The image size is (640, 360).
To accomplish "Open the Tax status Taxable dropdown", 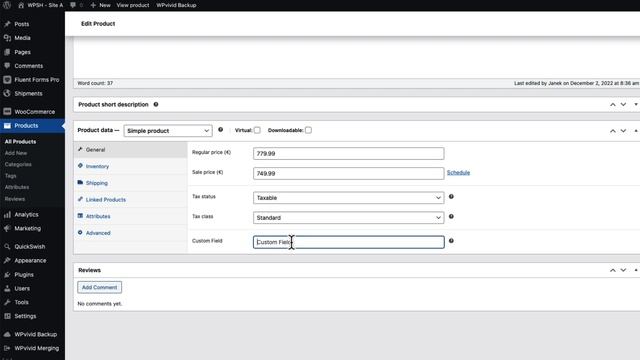I will pyautogui.click(x=349, y=198).
